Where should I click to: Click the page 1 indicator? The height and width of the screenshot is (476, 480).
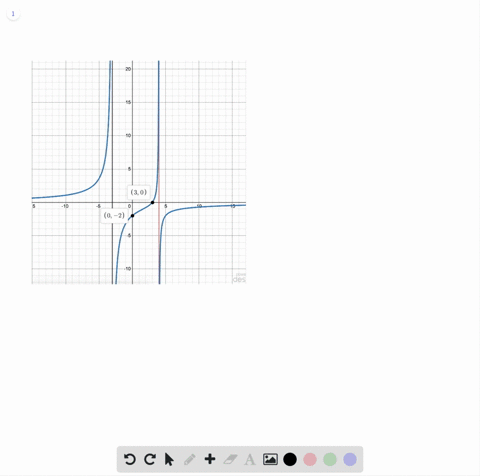pos(13,14)
